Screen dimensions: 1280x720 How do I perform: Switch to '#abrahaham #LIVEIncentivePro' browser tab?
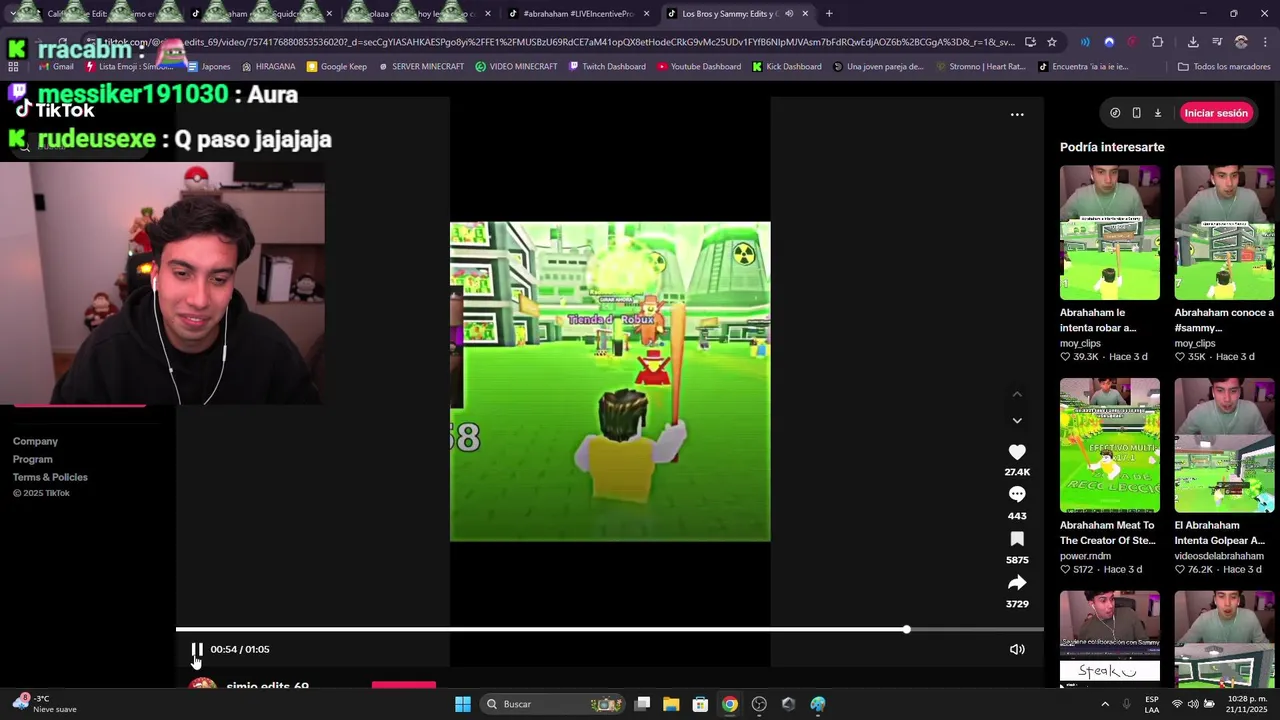coord(578,14)
